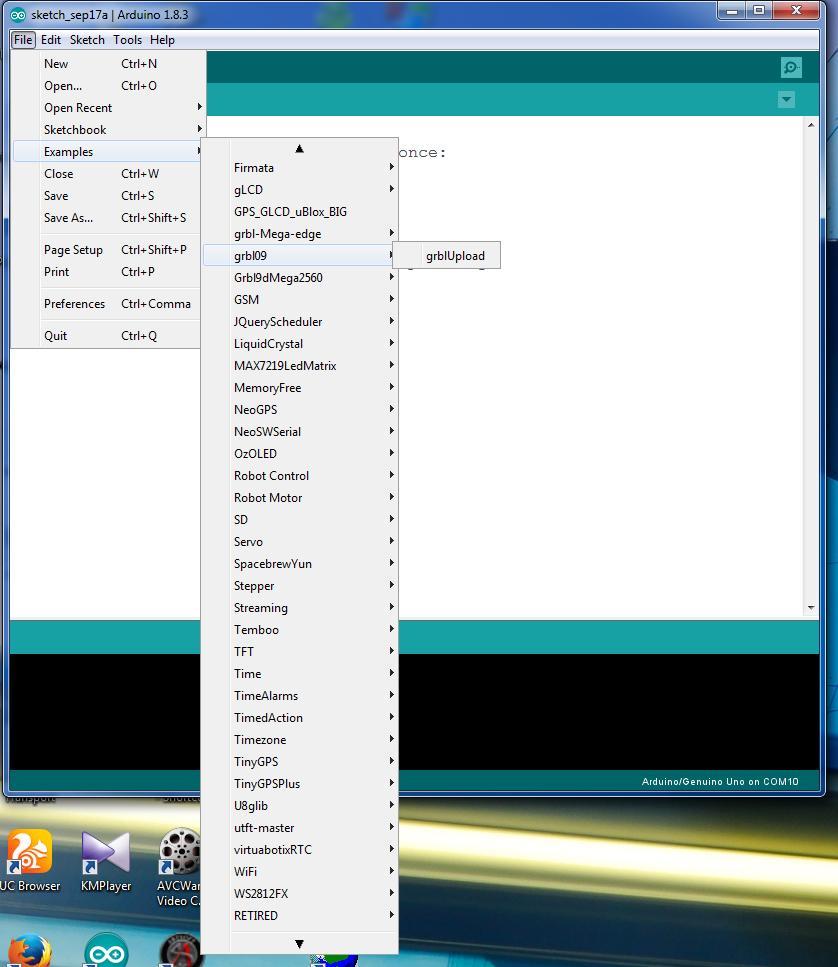This screenshot has width=838, height=967.
Task: Expand the Sketchbook submenu
Action: 109,130
